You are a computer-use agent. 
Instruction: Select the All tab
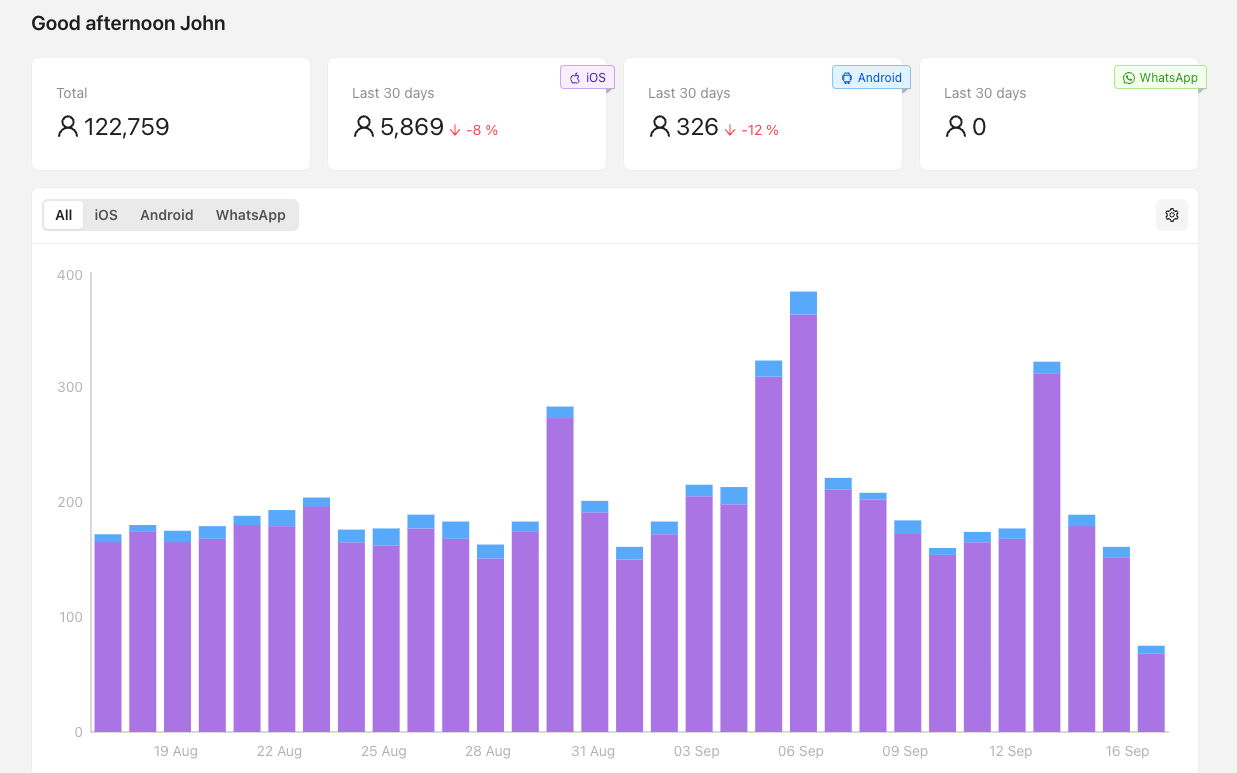tap(64, 215)
